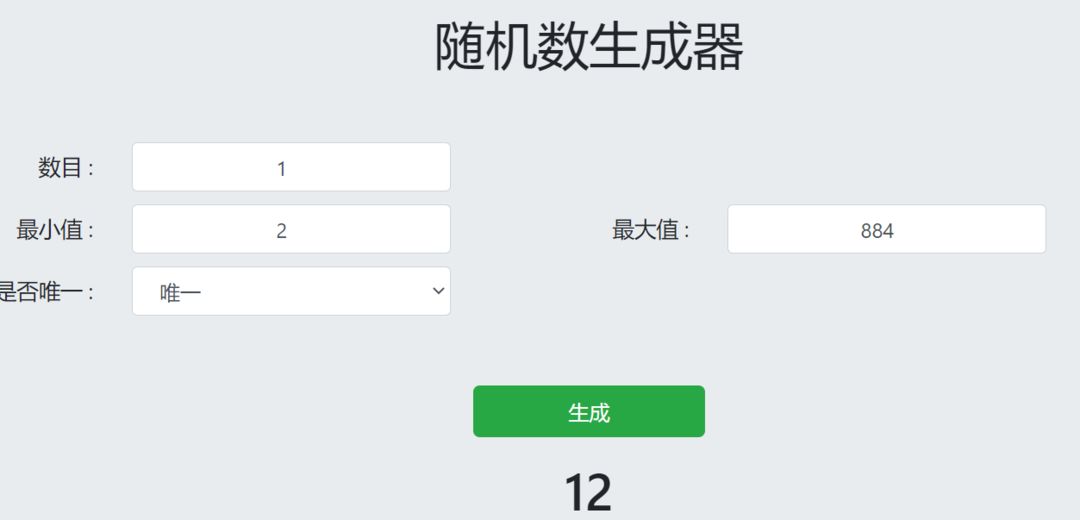Select the 最大值 input field
This screenshot has height=520, width=1080.
(x=886, y=229)
